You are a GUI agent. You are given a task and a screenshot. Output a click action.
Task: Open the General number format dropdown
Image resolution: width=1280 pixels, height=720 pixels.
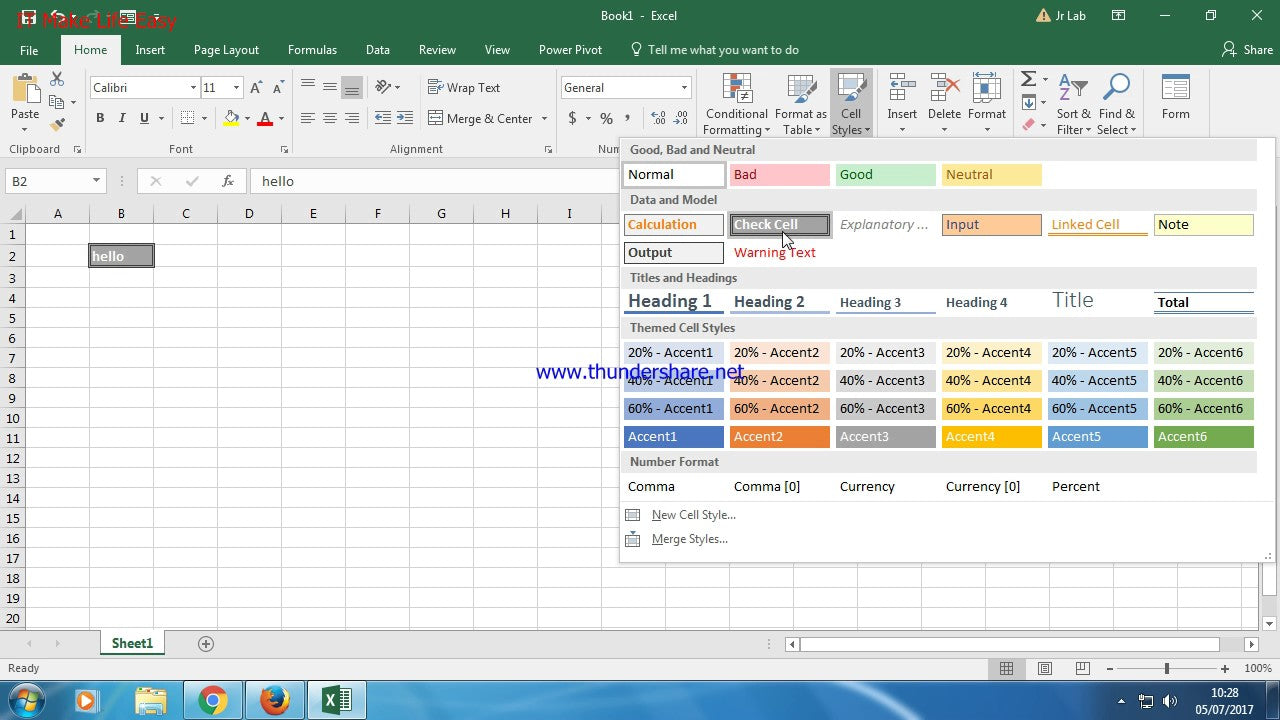(682, 87)
